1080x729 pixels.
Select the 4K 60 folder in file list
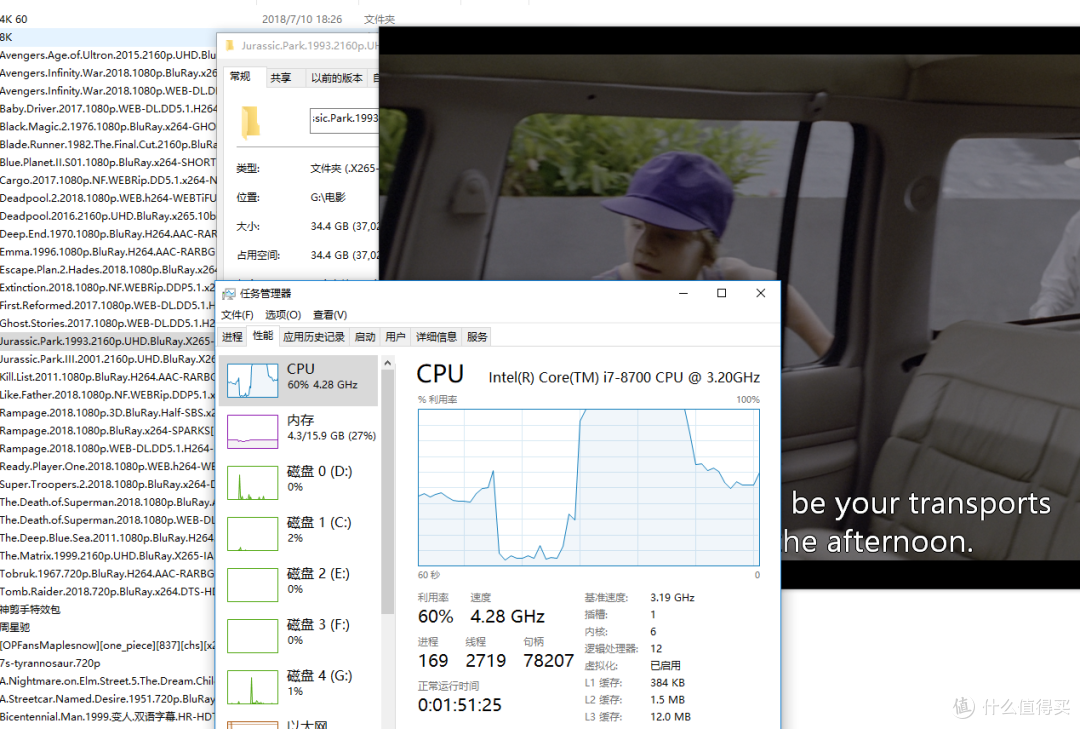(14, 19)
